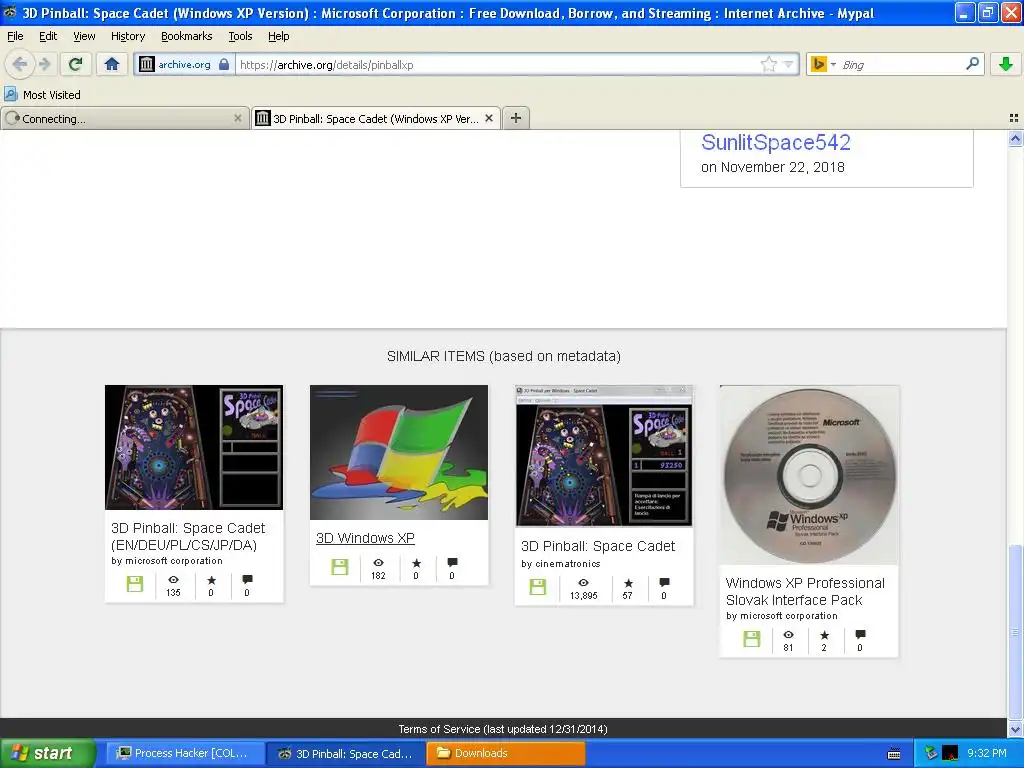Click favorites star showing 2
Viewport: 1024px width, 768px height.
824,635
